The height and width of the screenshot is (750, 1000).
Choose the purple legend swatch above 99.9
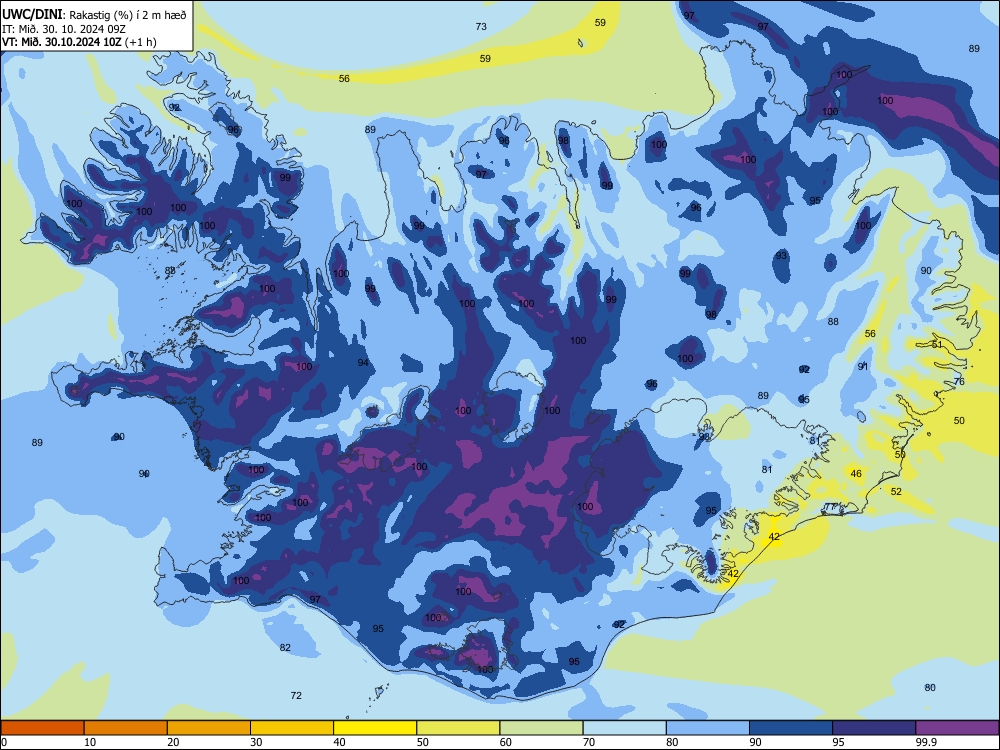(957, 728)
